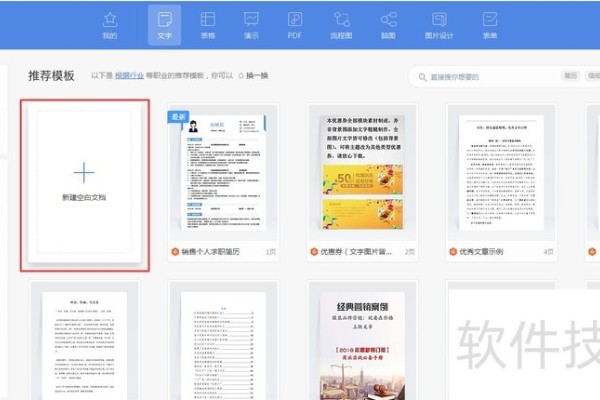Click 换一换 to refresh recommended templates
Viewport: 600px width, 400px height.
(x=253, y=75)
